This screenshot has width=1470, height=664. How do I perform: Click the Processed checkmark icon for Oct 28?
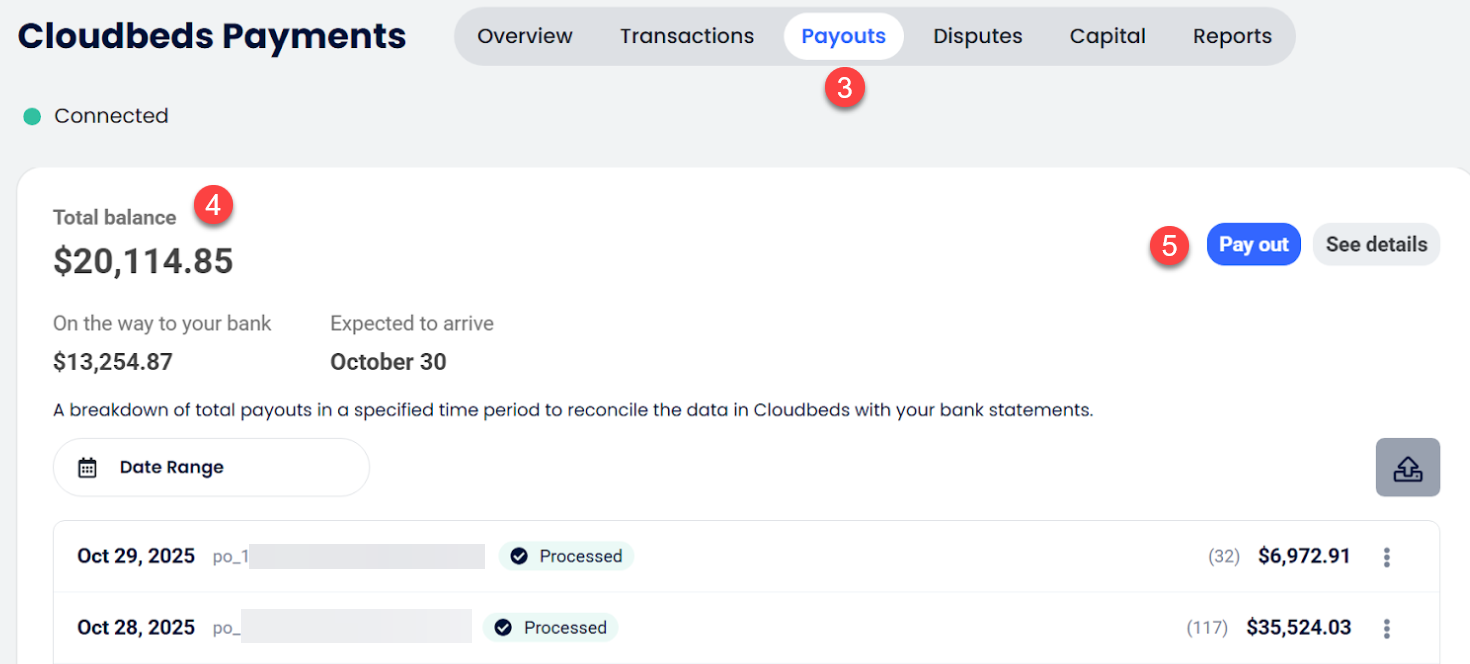coord(503,628)
